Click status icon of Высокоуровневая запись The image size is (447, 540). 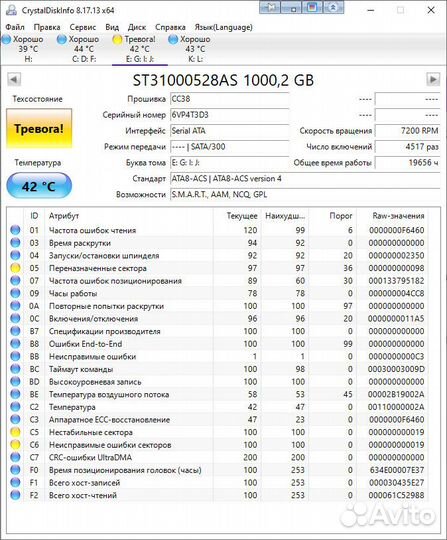15,382
